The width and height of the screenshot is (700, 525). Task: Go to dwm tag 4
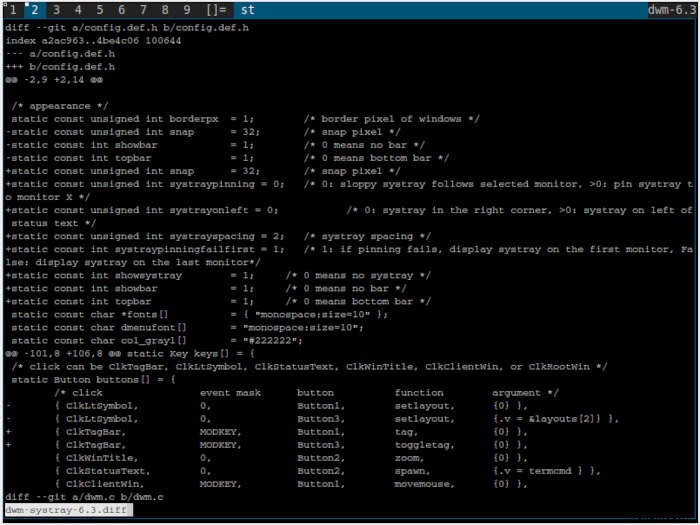(78, 9)
